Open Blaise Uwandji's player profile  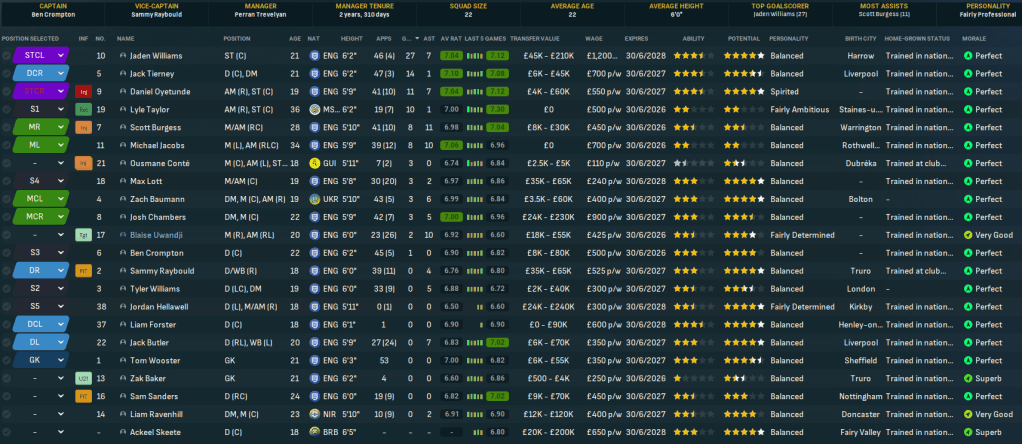159,235
